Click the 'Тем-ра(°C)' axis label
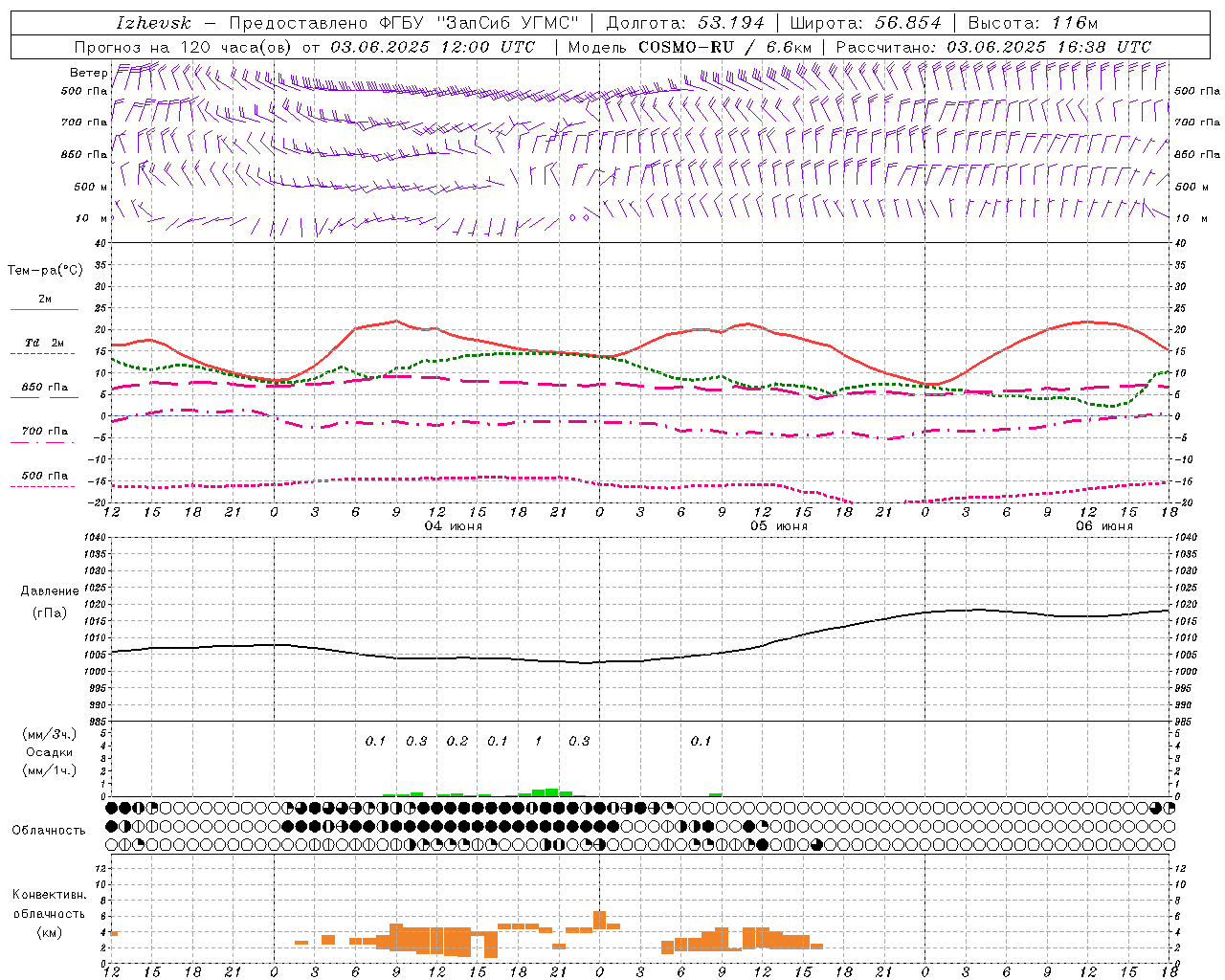This screenshot has width=1225, height=980. [x=45, y=271]
